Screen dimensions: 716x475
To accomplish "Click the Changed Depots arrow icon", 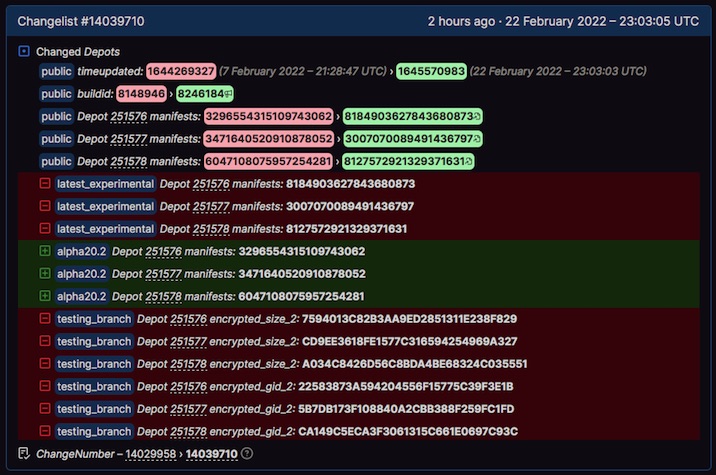I will click(x=24, y=50).
